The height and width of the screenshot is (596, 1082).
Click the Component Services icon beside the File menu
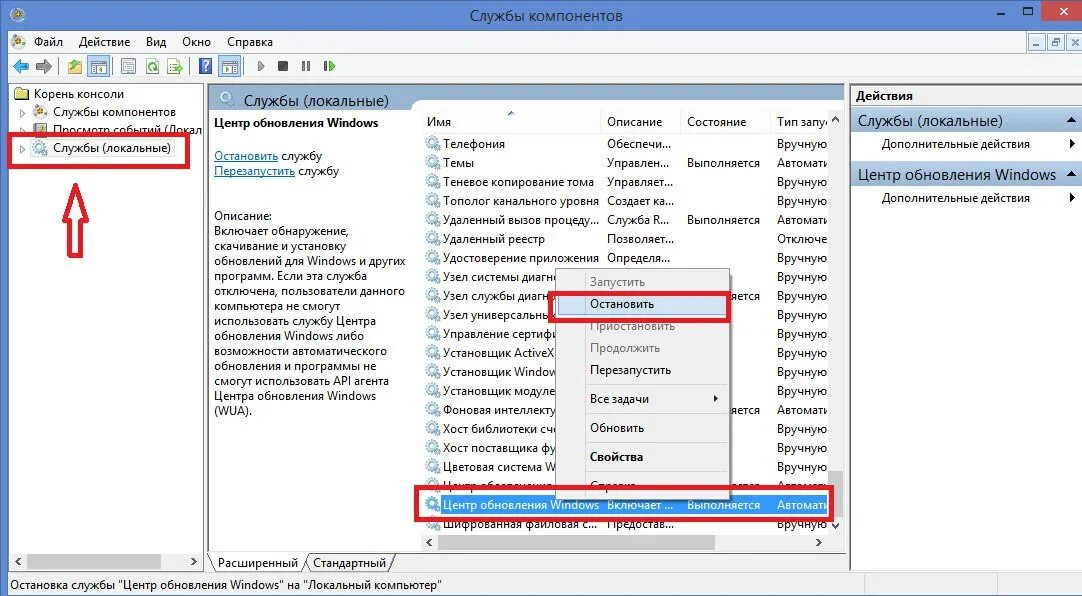[19, 41]
